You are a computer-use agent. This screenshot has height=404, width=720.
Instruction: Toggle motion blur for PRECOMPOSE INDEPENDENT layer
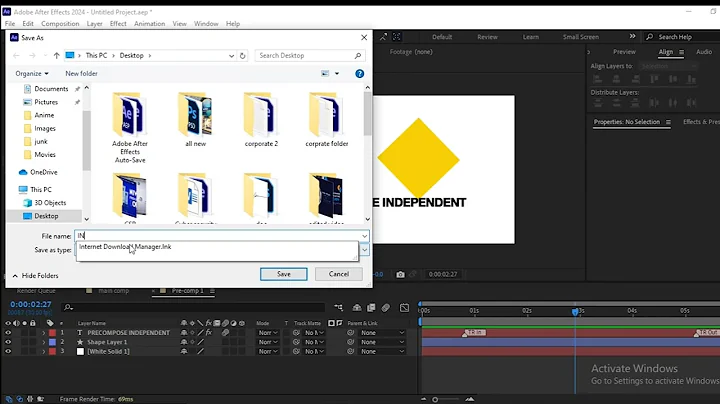[x=225, y=333]
